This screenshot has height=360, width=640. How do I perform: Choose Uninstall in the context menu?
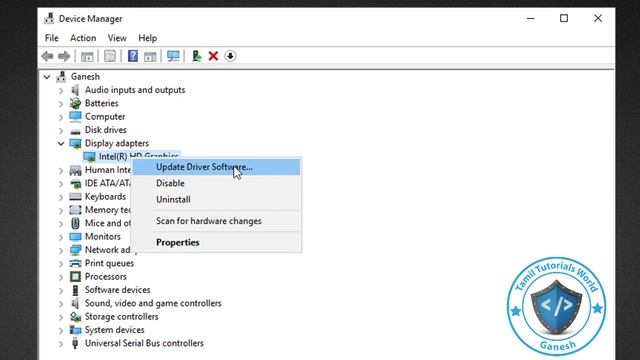pyautogui.click(x=216, y=200)
